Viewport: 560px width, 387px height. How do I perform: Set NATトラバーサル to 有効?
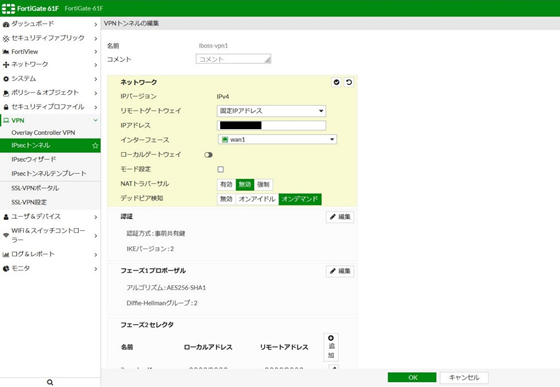(x=226, y=185)
